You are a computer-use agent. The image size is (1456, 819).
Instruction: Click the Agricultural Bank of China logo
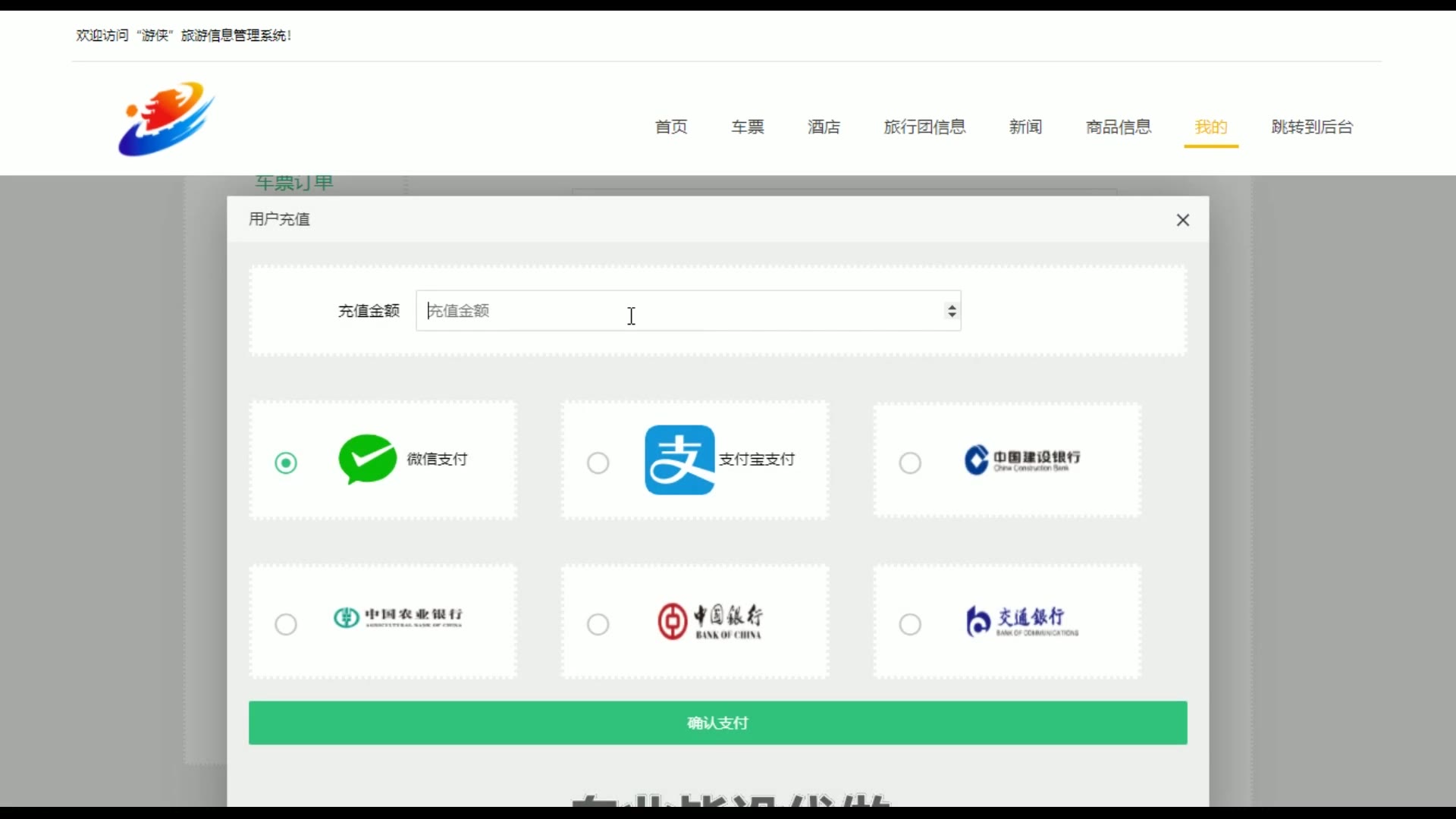[398, 617]
